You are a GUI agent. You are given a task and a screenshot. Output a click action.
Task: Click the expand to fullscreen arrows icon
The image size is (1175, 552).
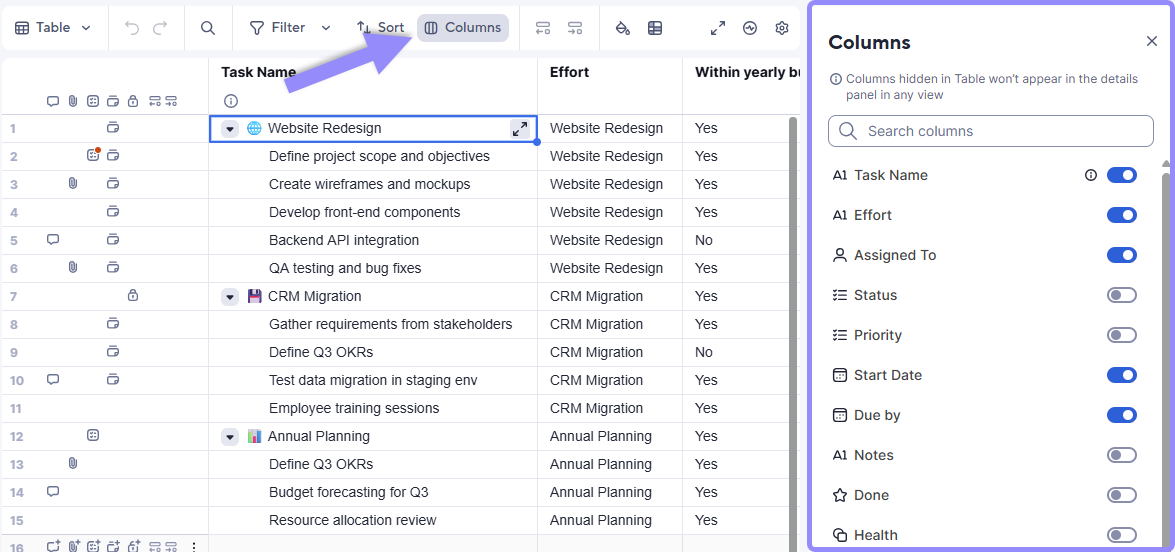[718, 28]
